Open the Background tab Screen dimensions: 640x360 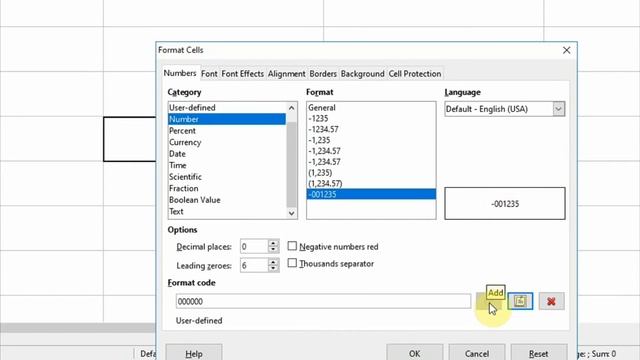click(362, 74)
